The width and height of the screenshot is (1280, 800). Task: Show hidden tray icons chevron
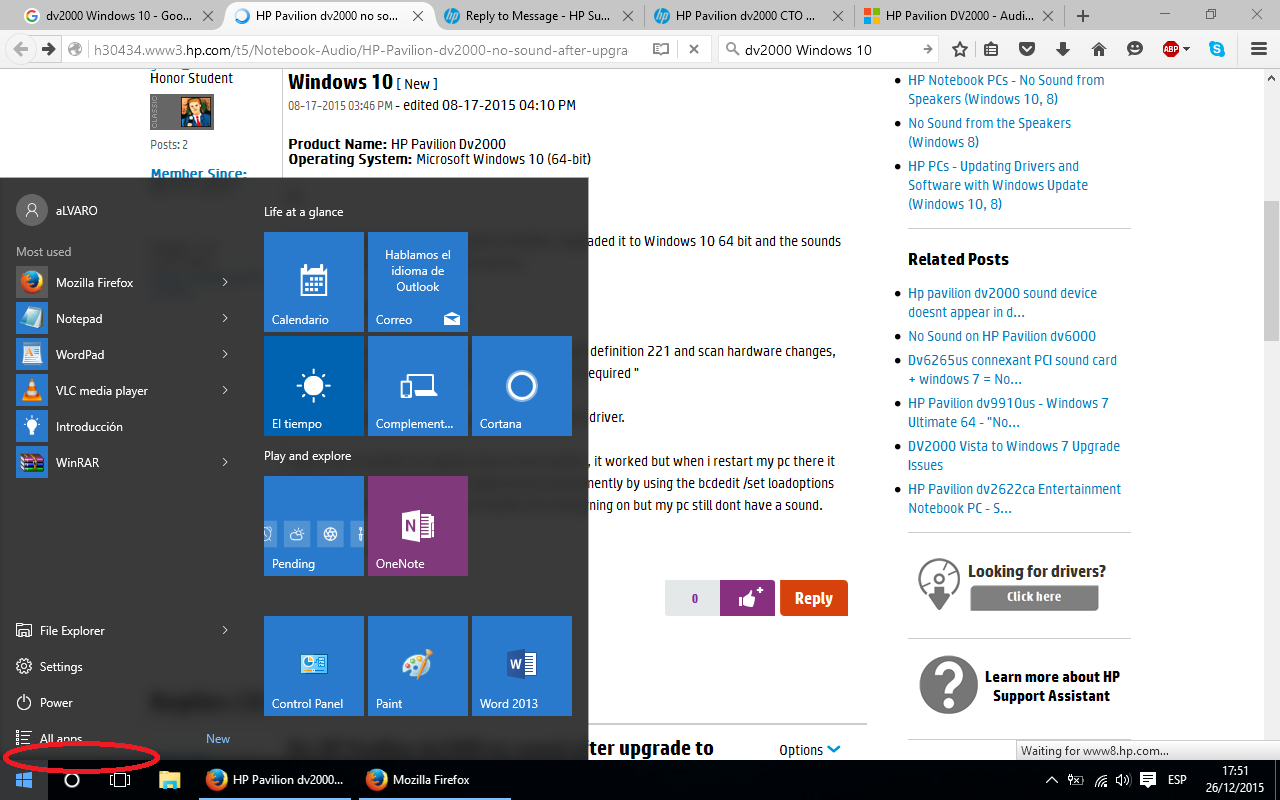1051,780
